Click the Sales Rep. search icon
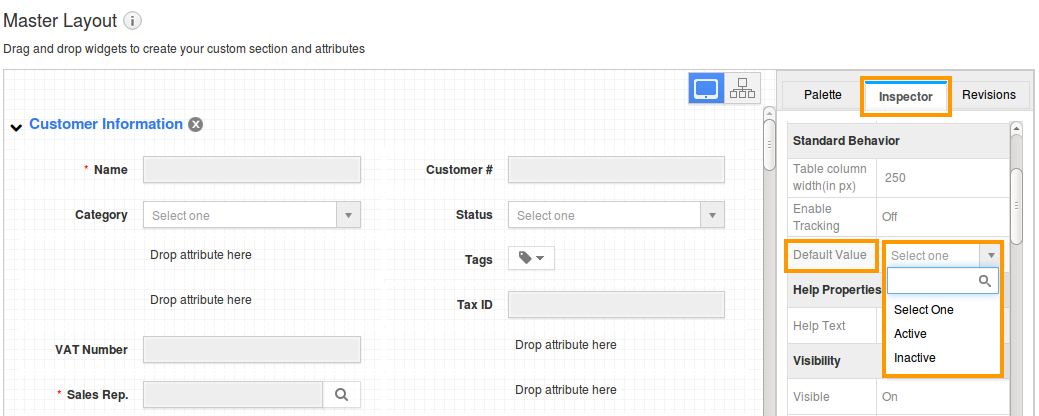Viewport: 1039px width, 416px height. [x=341, y=395]
